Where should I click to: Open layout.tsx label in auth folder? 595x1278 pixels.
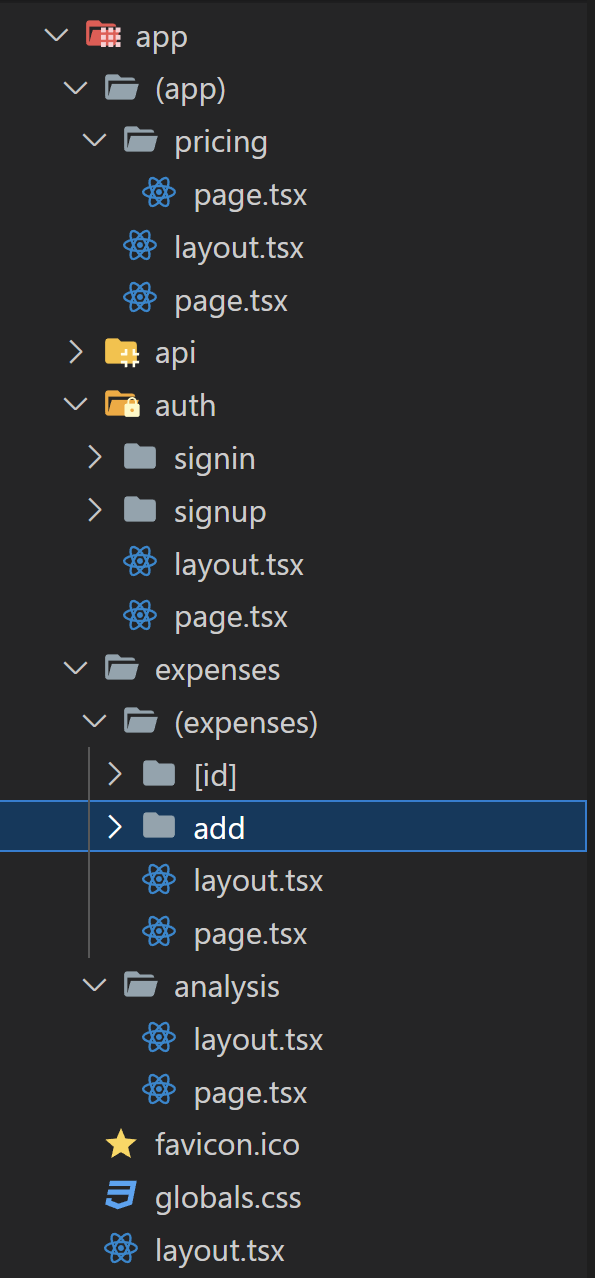pyautogui.click(x=239, y=564)
